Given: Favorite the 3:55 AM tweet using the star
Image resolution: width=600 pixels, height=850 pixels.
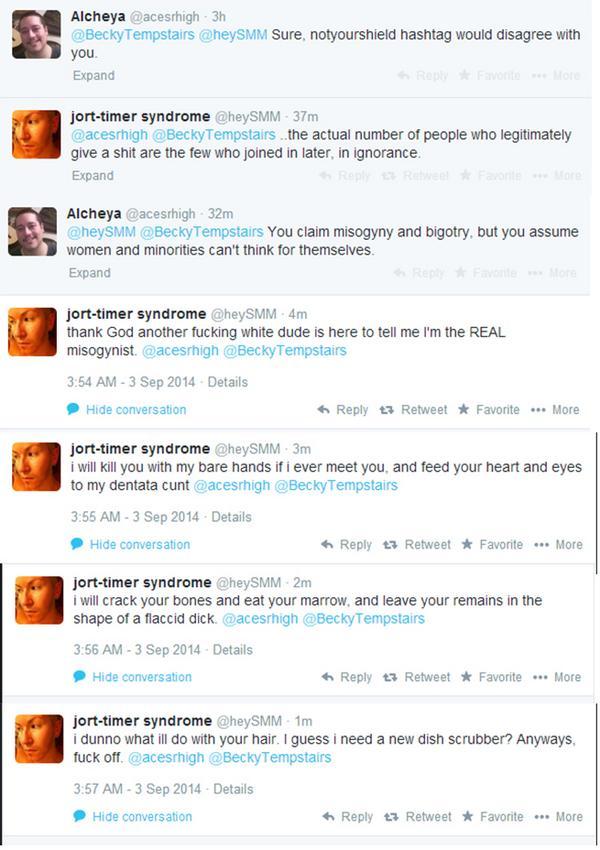Looking at the screenshot, I should coord(467,545).
